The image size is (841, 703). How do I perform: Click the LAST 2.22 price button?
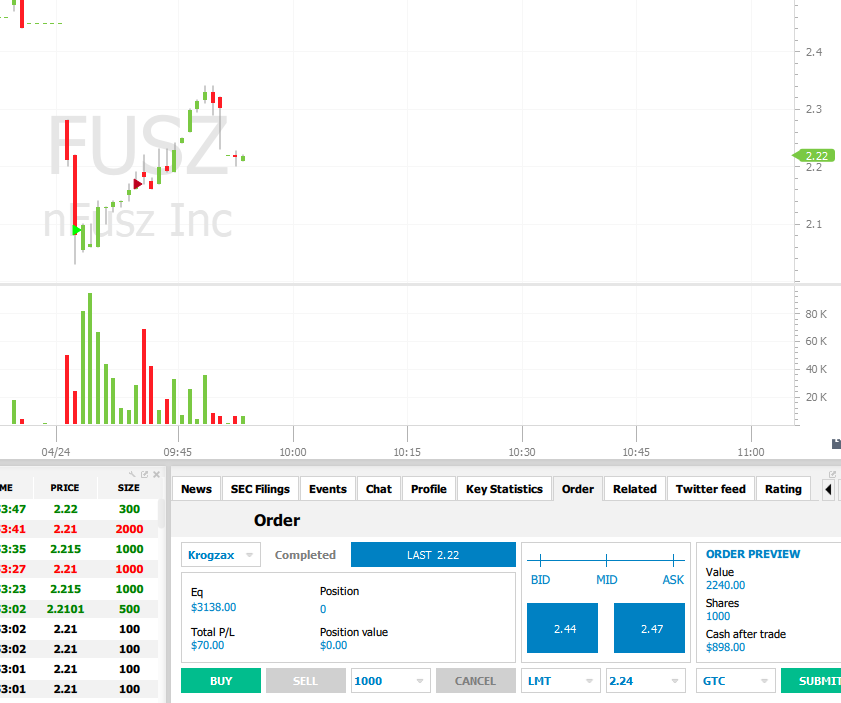[x=433, y=554]
